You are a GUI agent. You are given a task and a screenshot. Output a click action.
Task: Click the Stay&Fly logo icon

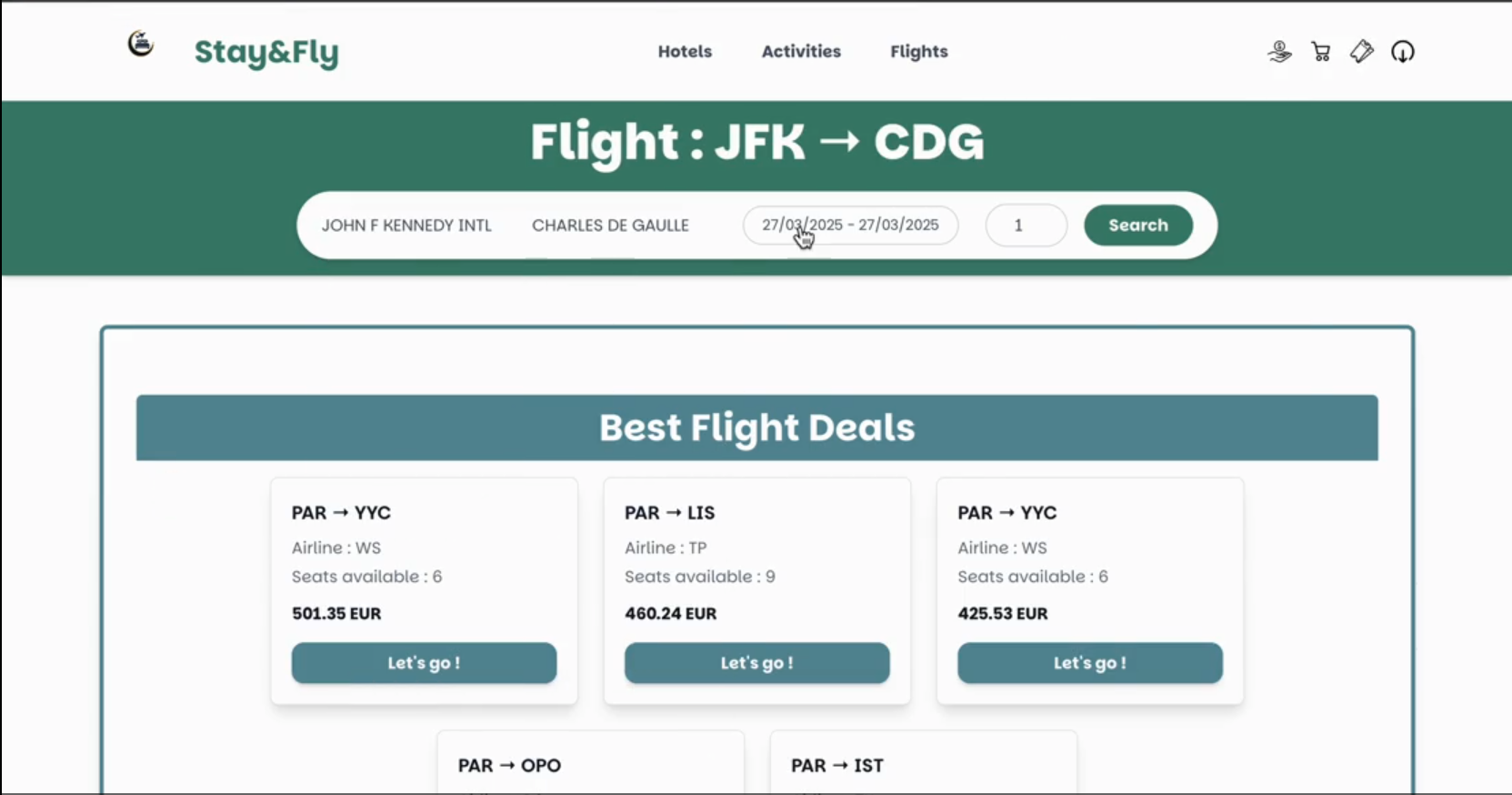(x=141, y=43)
